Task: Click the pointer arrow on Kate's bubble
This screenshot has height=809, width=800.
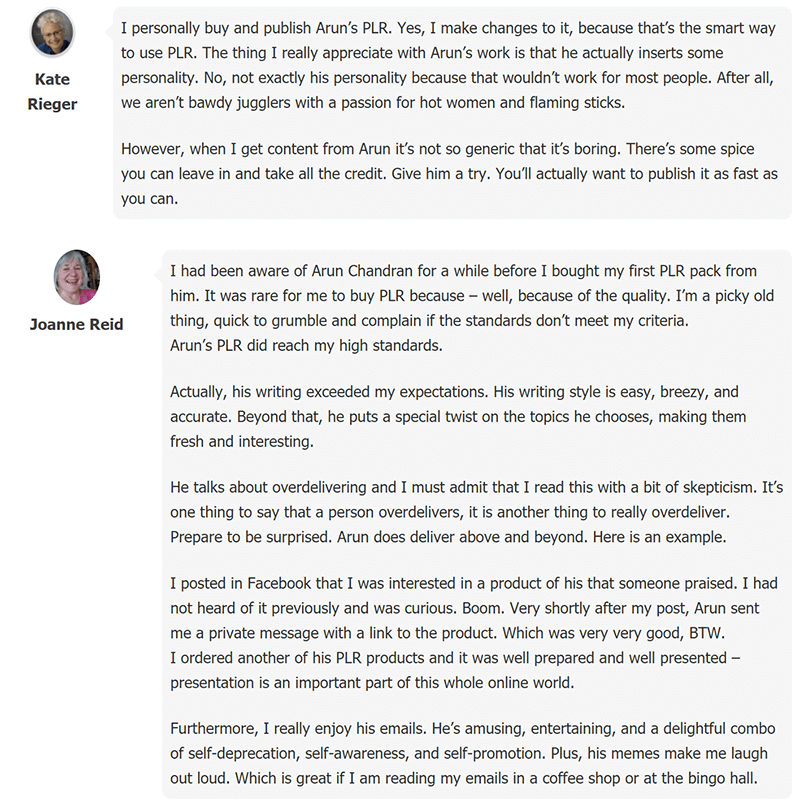Action: (x=109, y=33)
